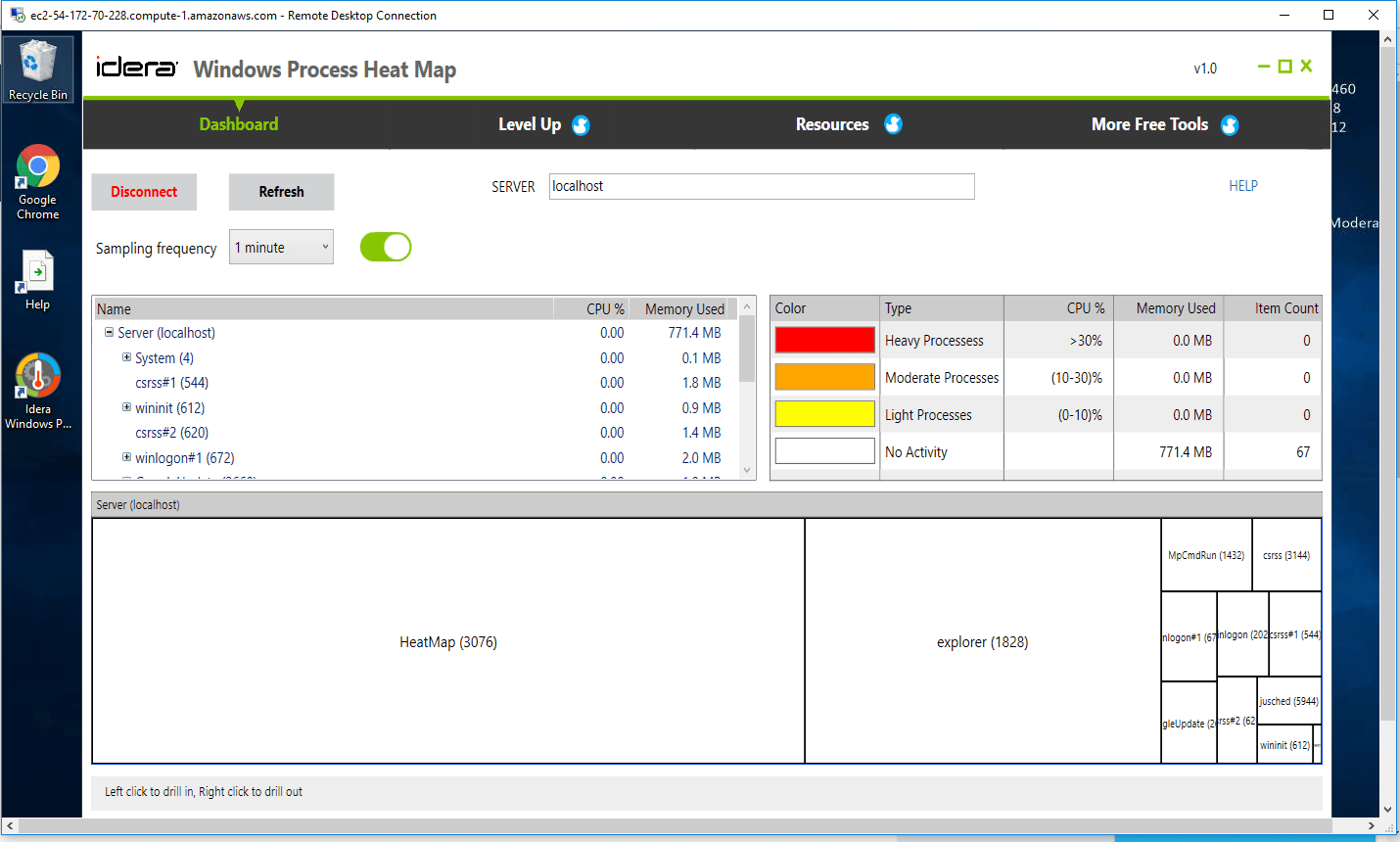Click the globe icon beside More Free Tools
Image resolution: width=1400 pixels, height=842 pixels.
pyautogui.click(x=1232, y=125)
